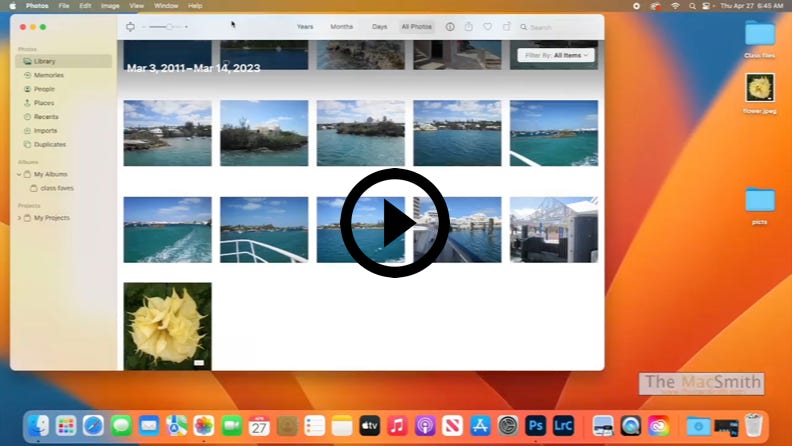Open the Image menu
The image size is (792, 446).
110,6
